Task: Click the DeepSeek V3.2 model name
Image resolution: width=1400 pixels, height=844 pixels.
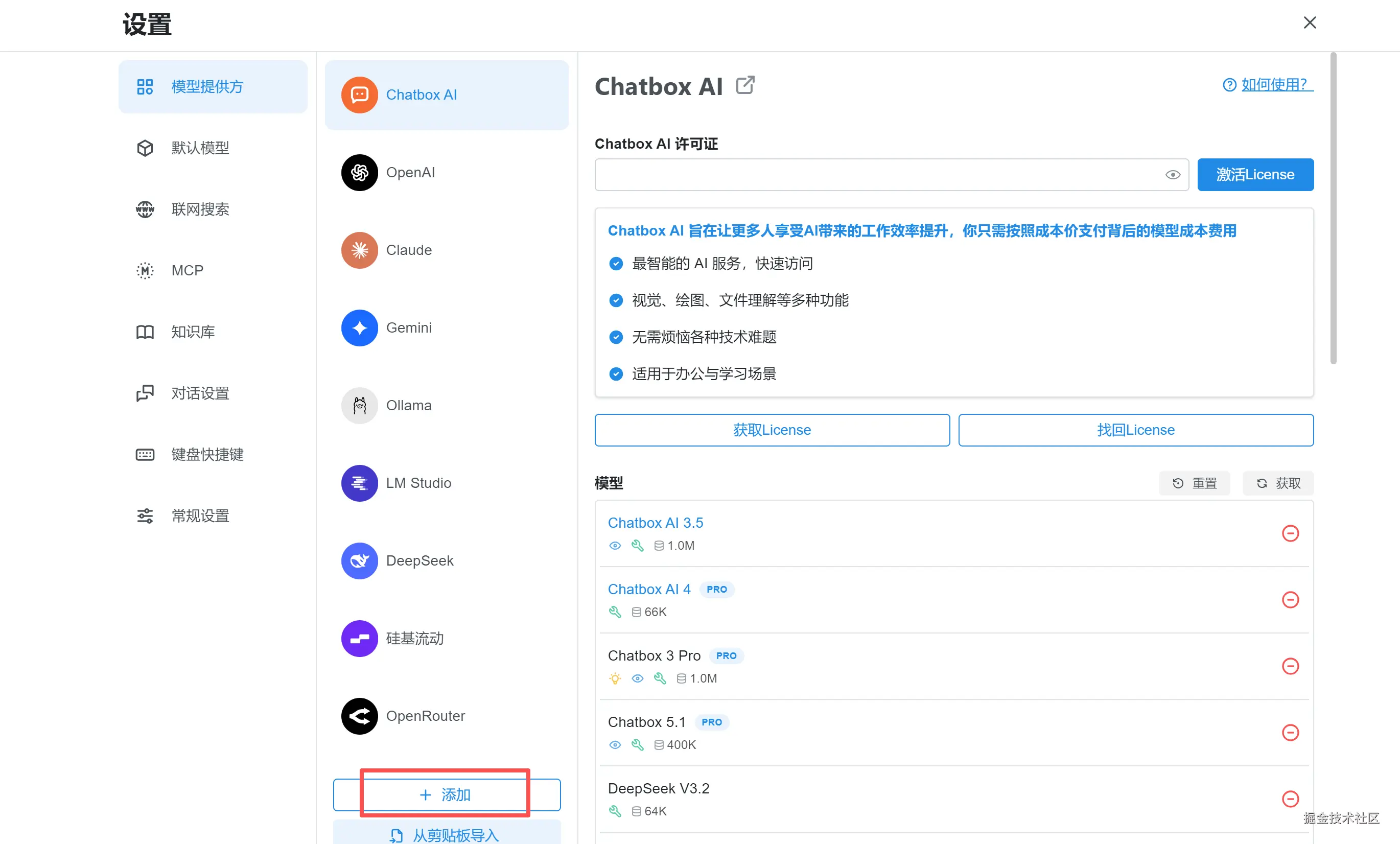Action: [x=659, y=789]
